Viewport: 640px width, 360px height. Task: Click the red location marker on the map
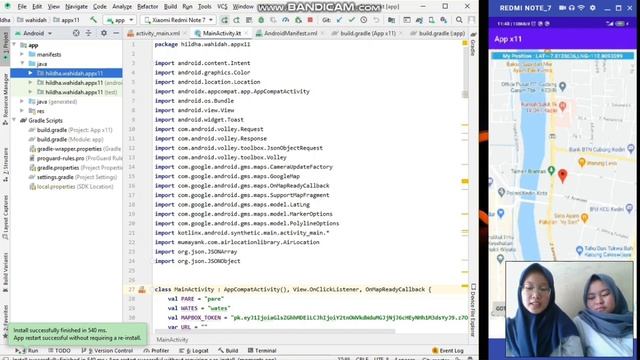click(562, 176)
